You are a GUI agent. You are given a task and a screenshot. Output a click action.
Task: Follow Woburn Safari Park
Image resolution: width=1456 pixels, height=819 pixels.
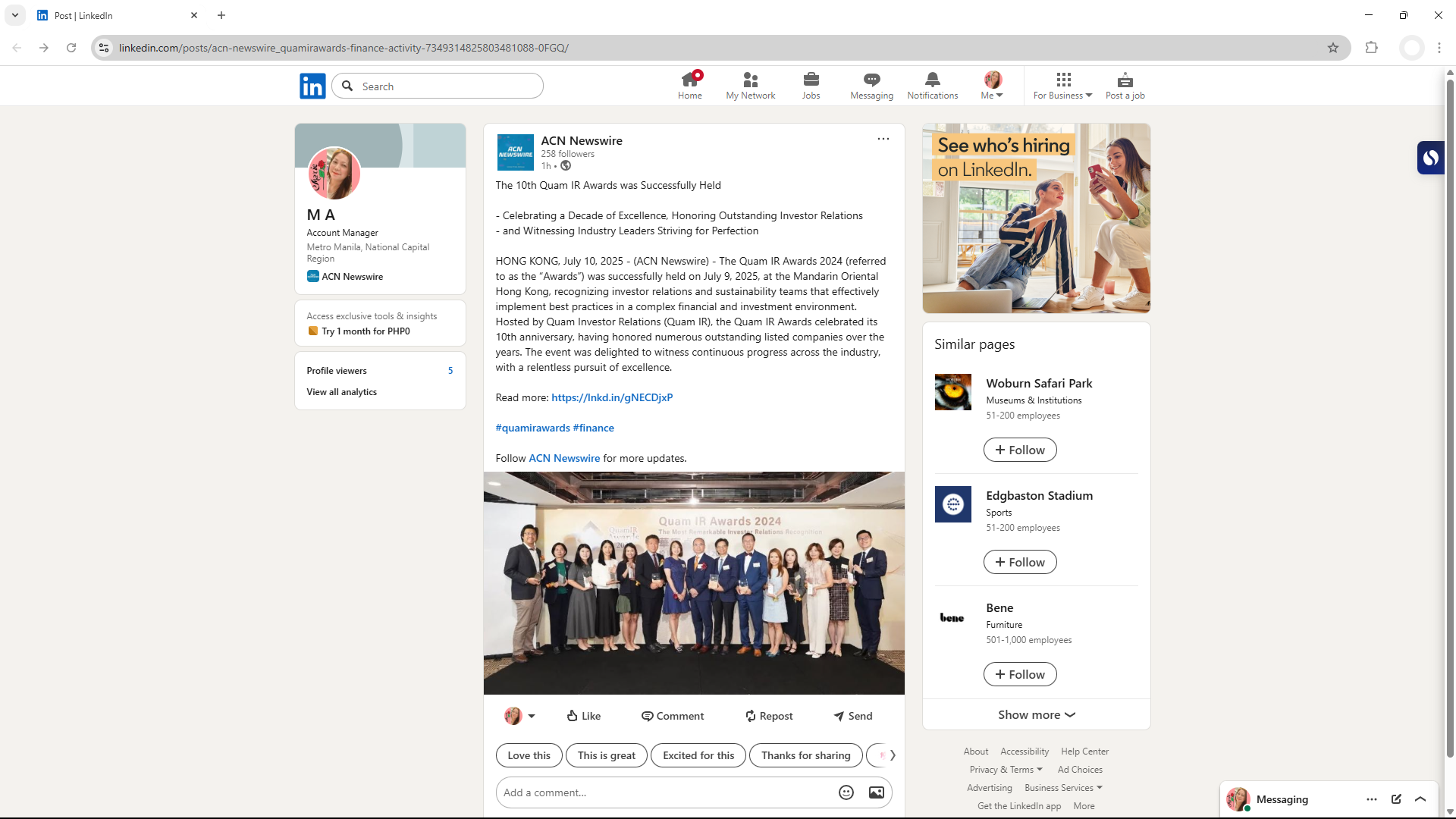[1020, 450]
